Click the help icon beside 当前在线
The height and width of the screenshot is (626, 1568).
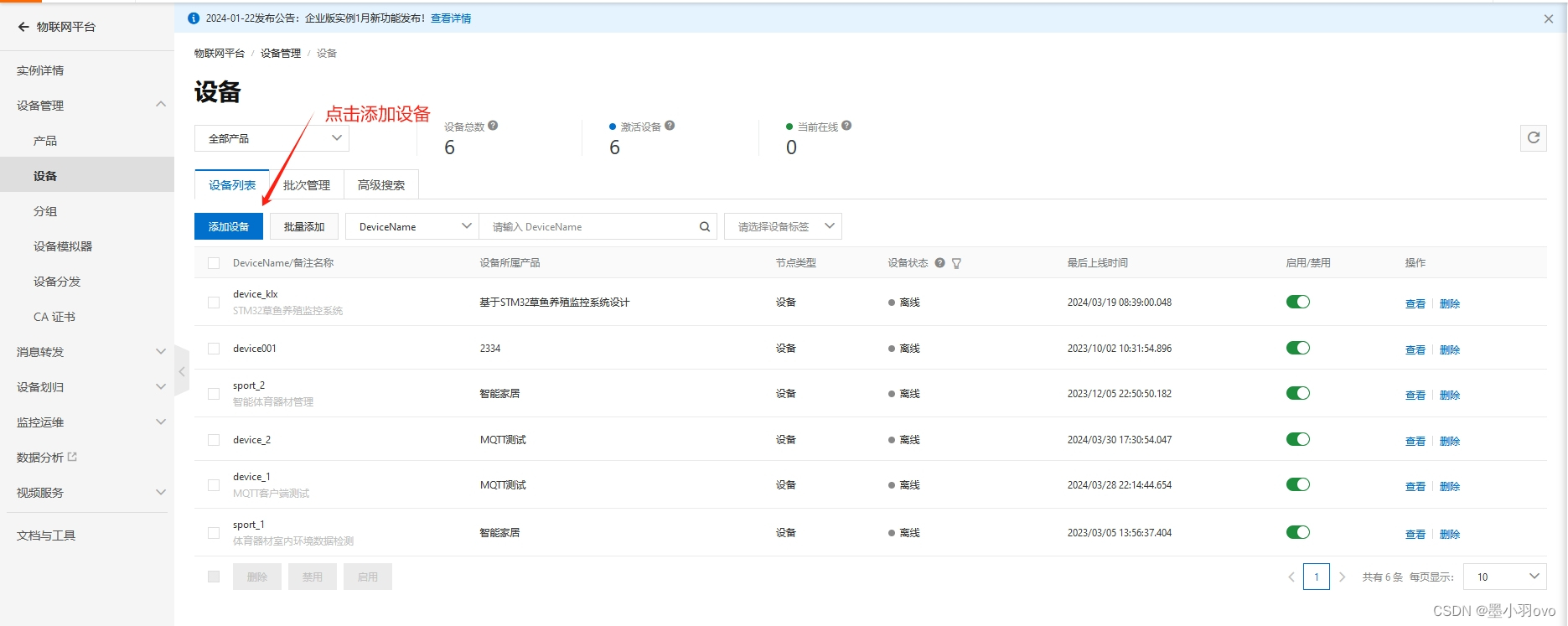[x=846, y=126]
